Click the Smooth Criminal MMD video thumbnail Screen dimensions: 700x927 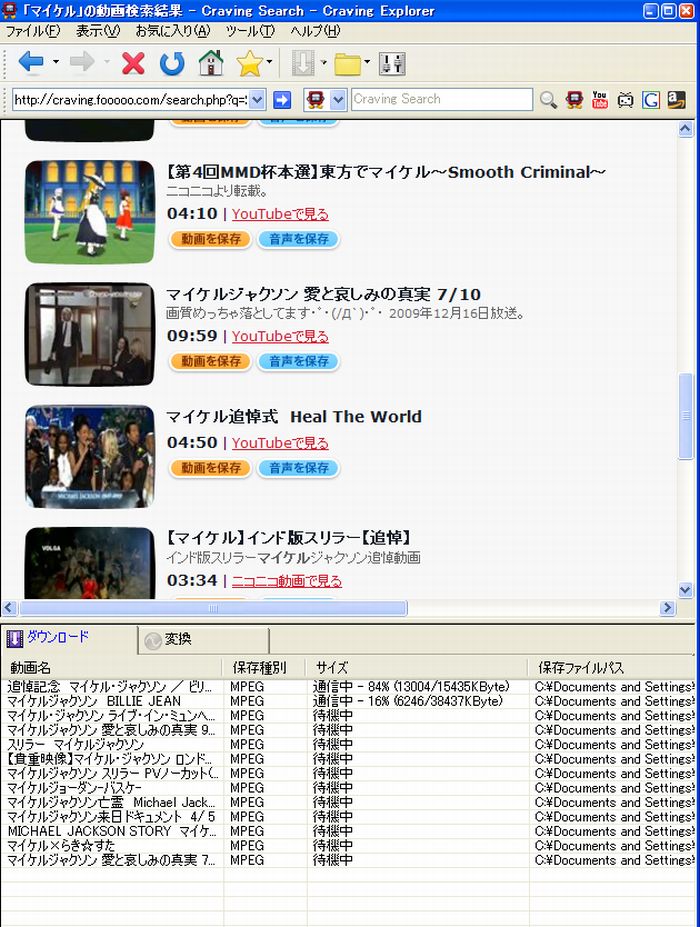tap(90, 211)
